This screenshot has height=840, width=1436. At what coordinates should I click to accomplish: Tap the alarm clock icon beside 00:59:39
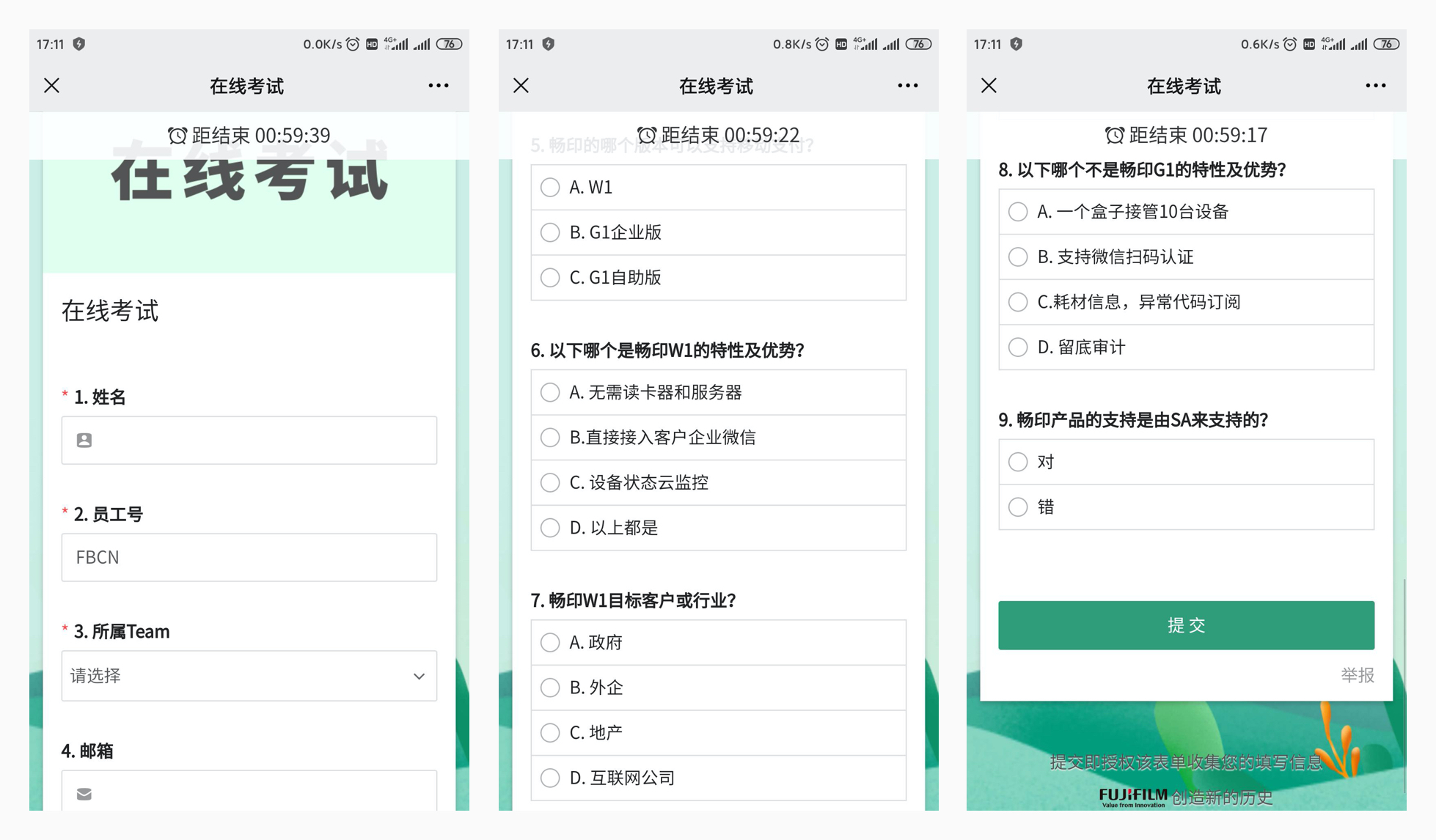(177, 135)
